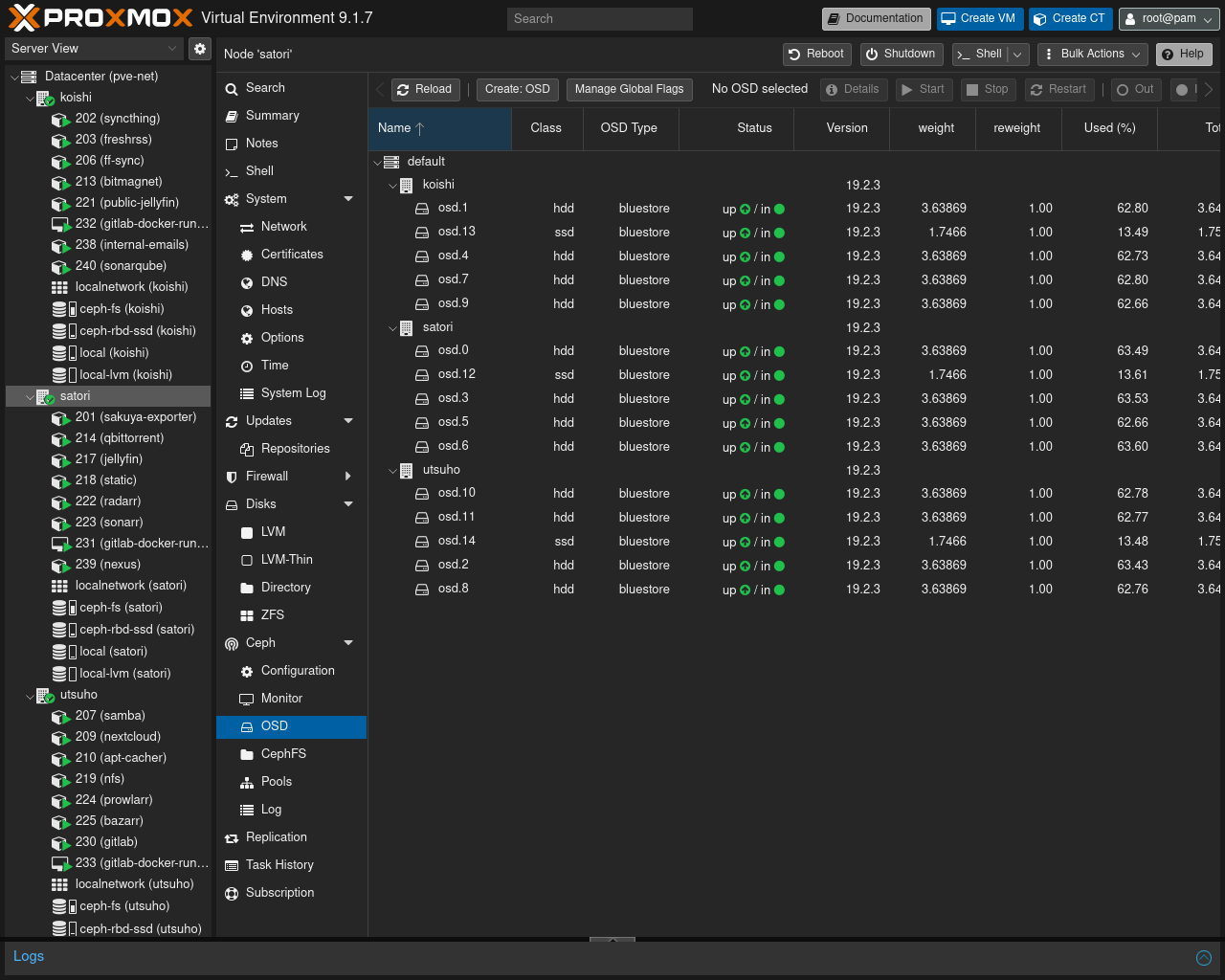The width and height of the screenshot is (1225, 980).
Task: Collapse the Updates menu section
Action: pos(348,421)
